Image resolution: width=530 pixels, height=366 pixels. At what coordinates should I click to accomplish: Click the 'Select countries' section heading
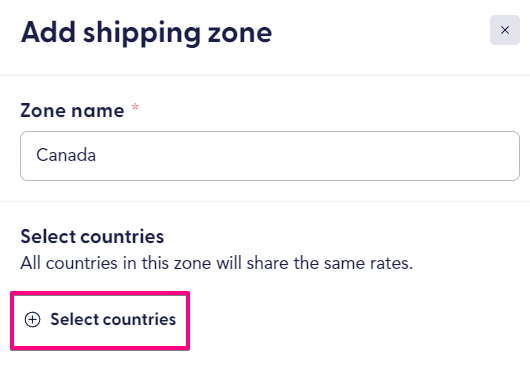(x=92, y=236)
